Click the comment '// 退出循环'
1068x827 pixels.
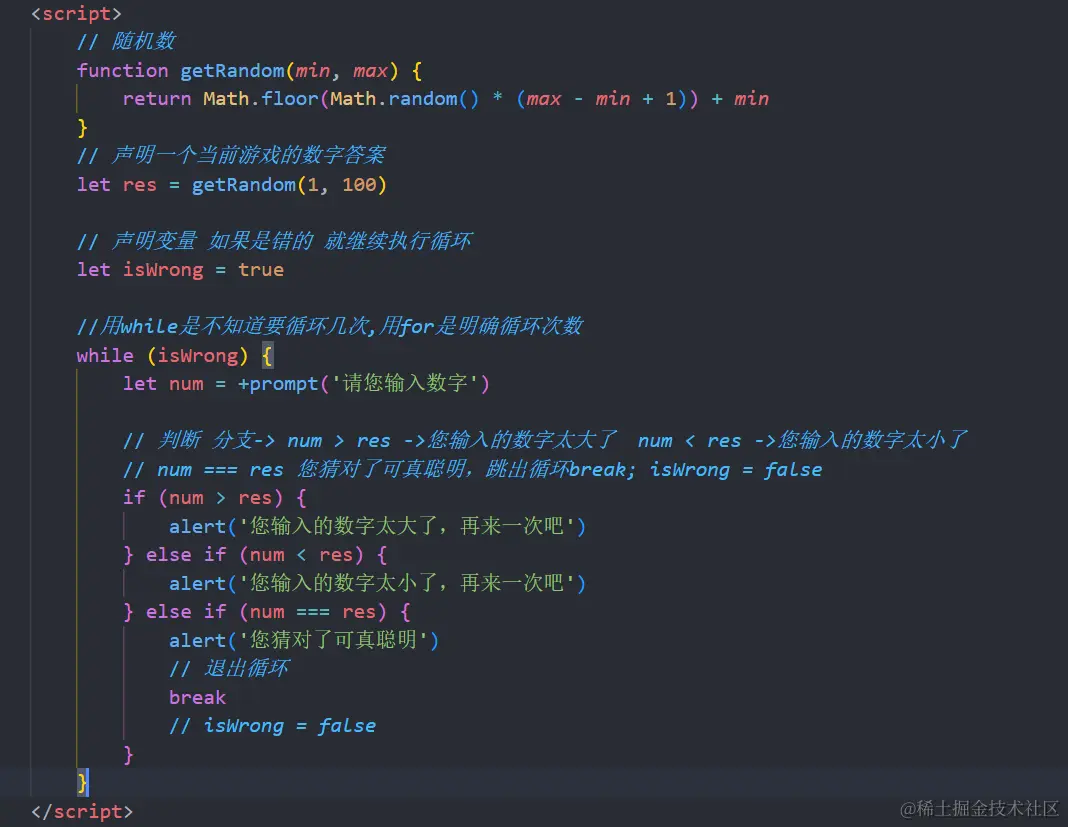(230, 669)
